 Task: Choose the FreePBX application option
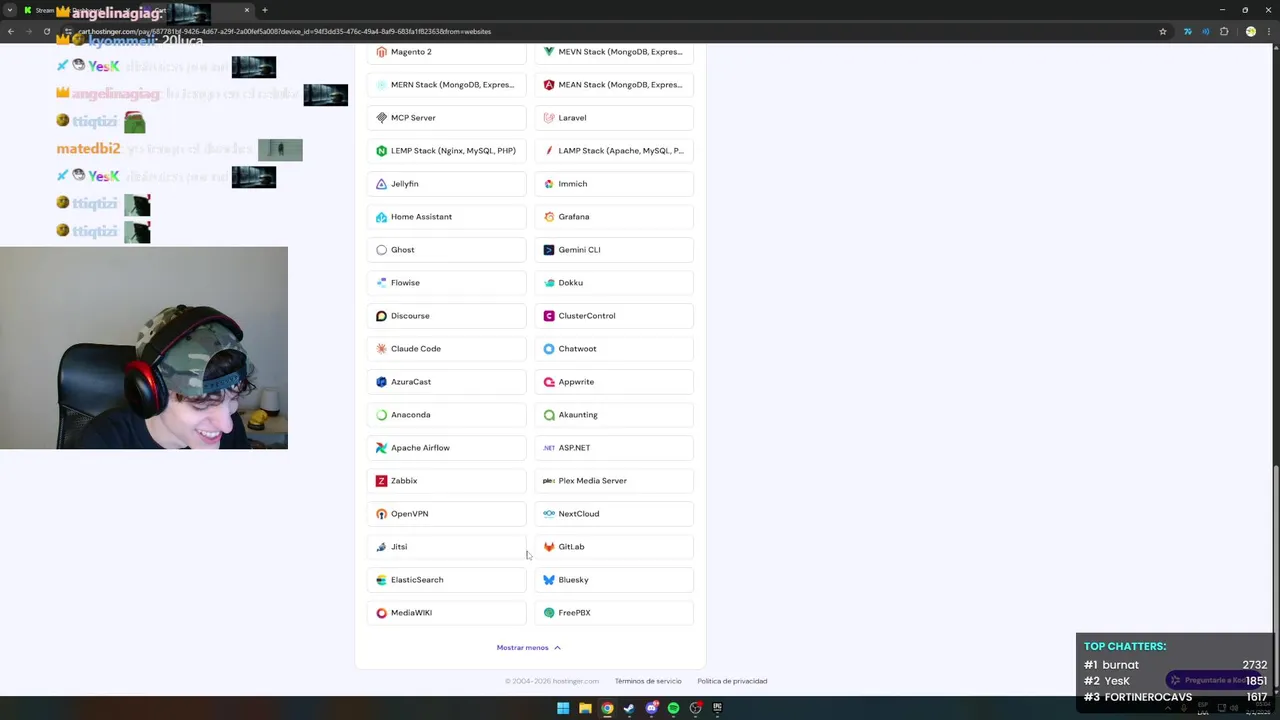pyautogui.click(x=615, y=613)
